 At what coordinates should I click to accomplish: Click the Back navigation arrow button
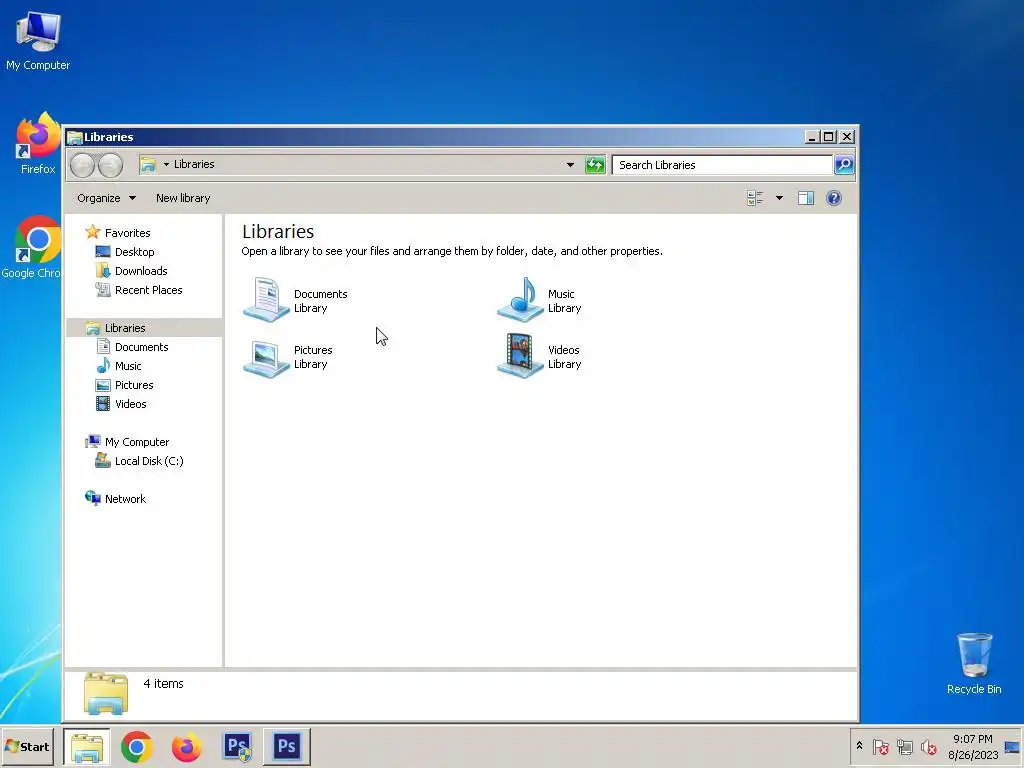[x=82, y=165]
